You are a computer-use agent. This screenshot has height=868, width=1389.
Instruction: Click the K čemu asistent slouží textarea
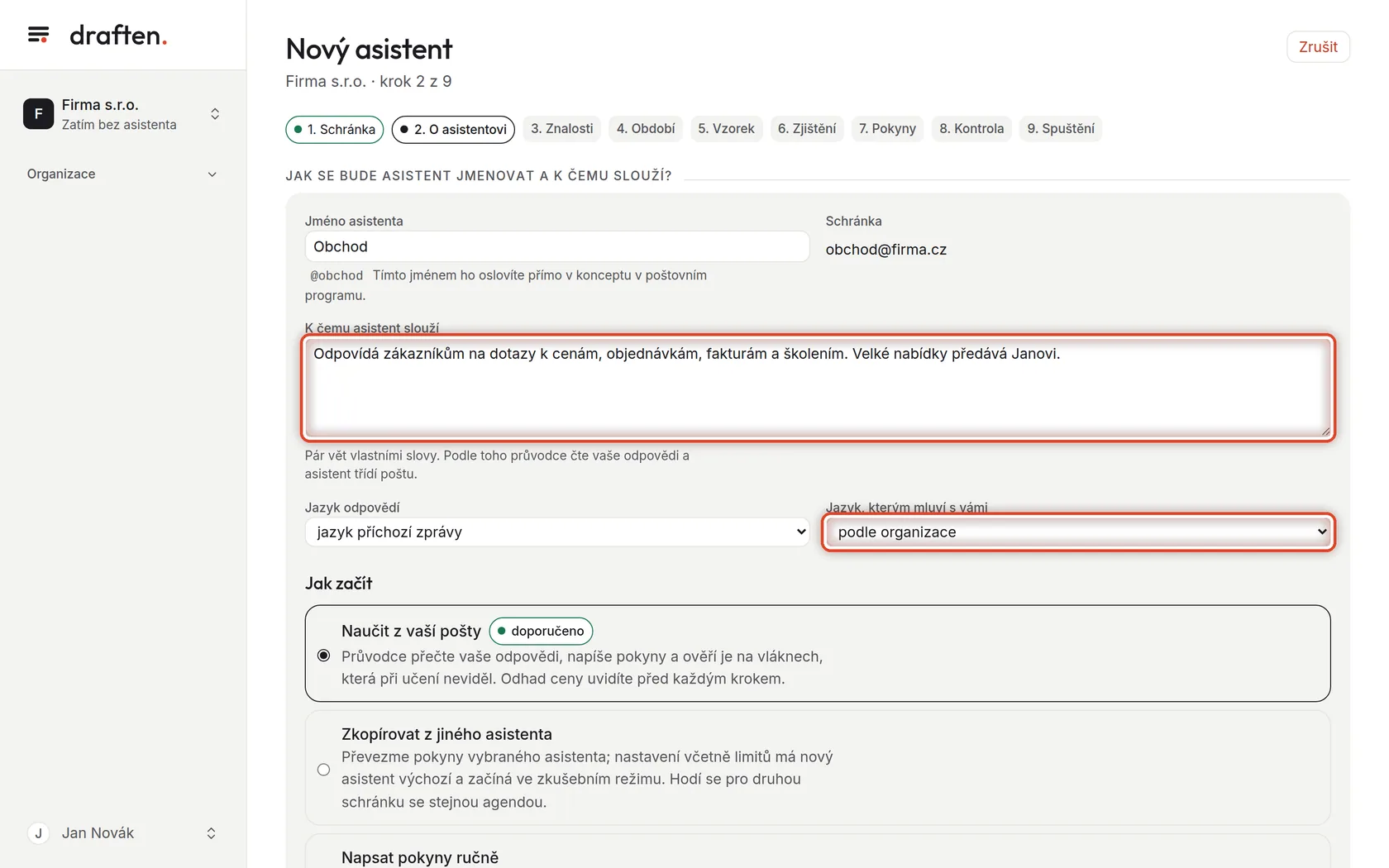click(818, 388)
